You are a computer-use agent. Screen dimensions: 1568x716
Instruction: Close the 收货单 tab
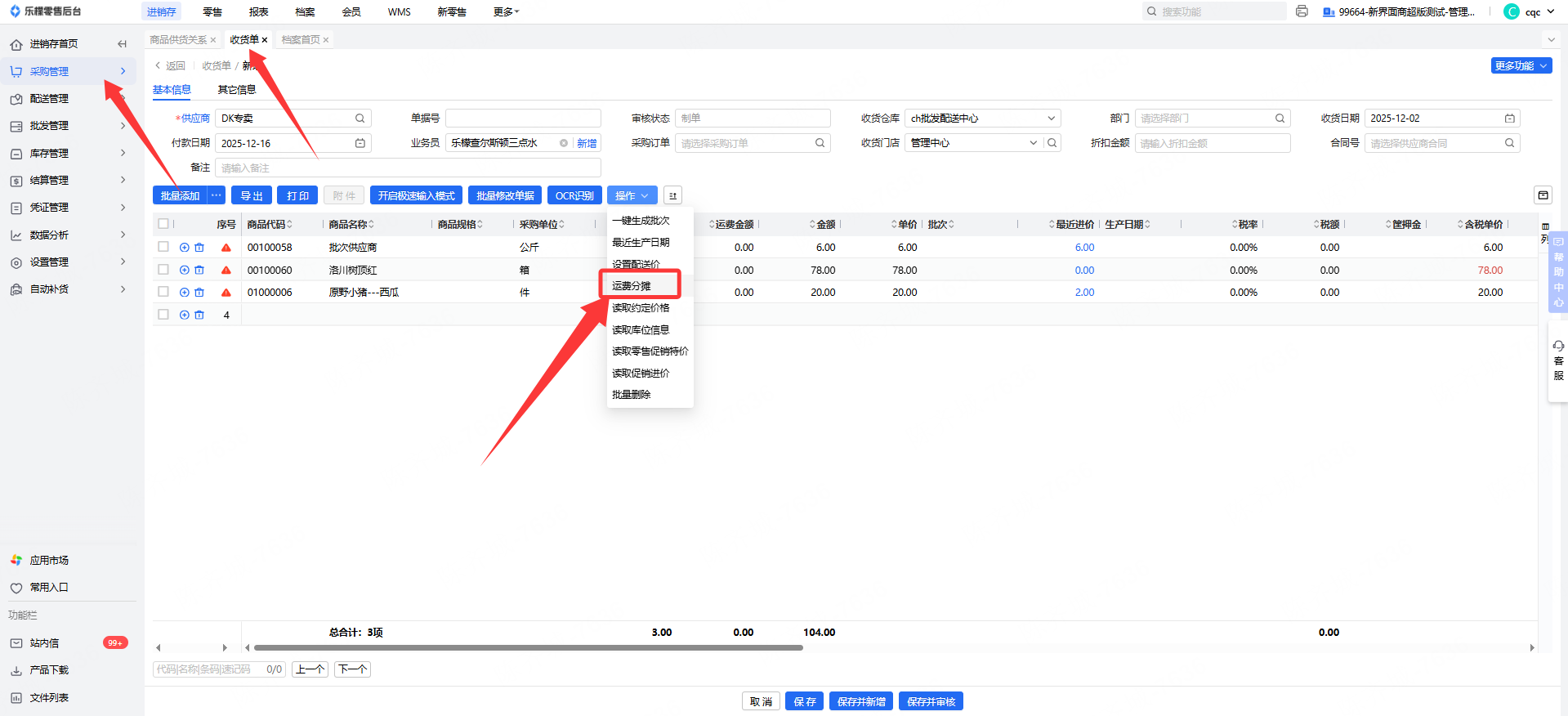pos(265,40)
